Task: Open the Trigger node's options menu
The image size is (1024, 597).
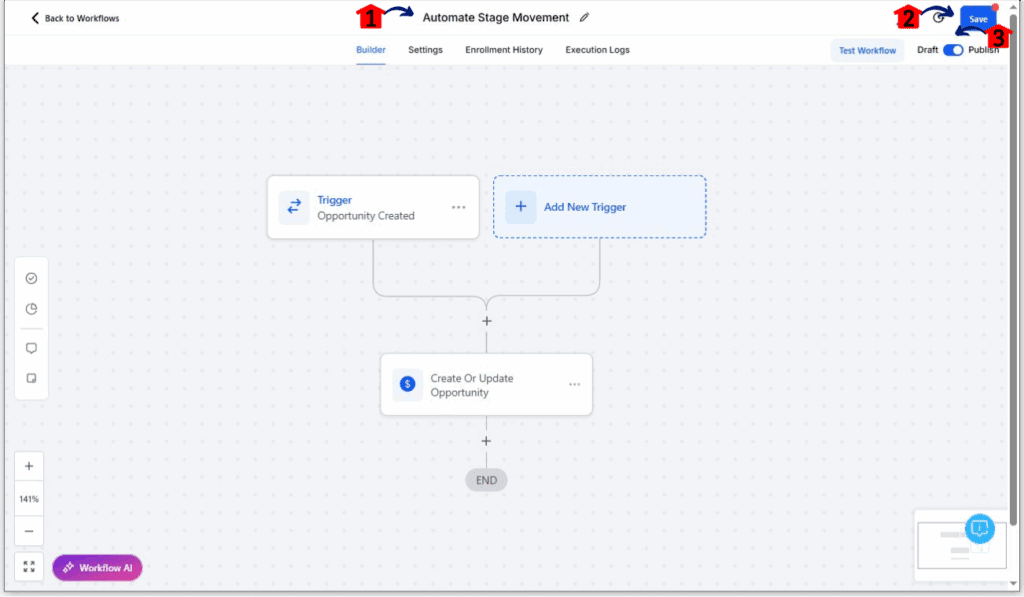Action: [x=458, y=207]
